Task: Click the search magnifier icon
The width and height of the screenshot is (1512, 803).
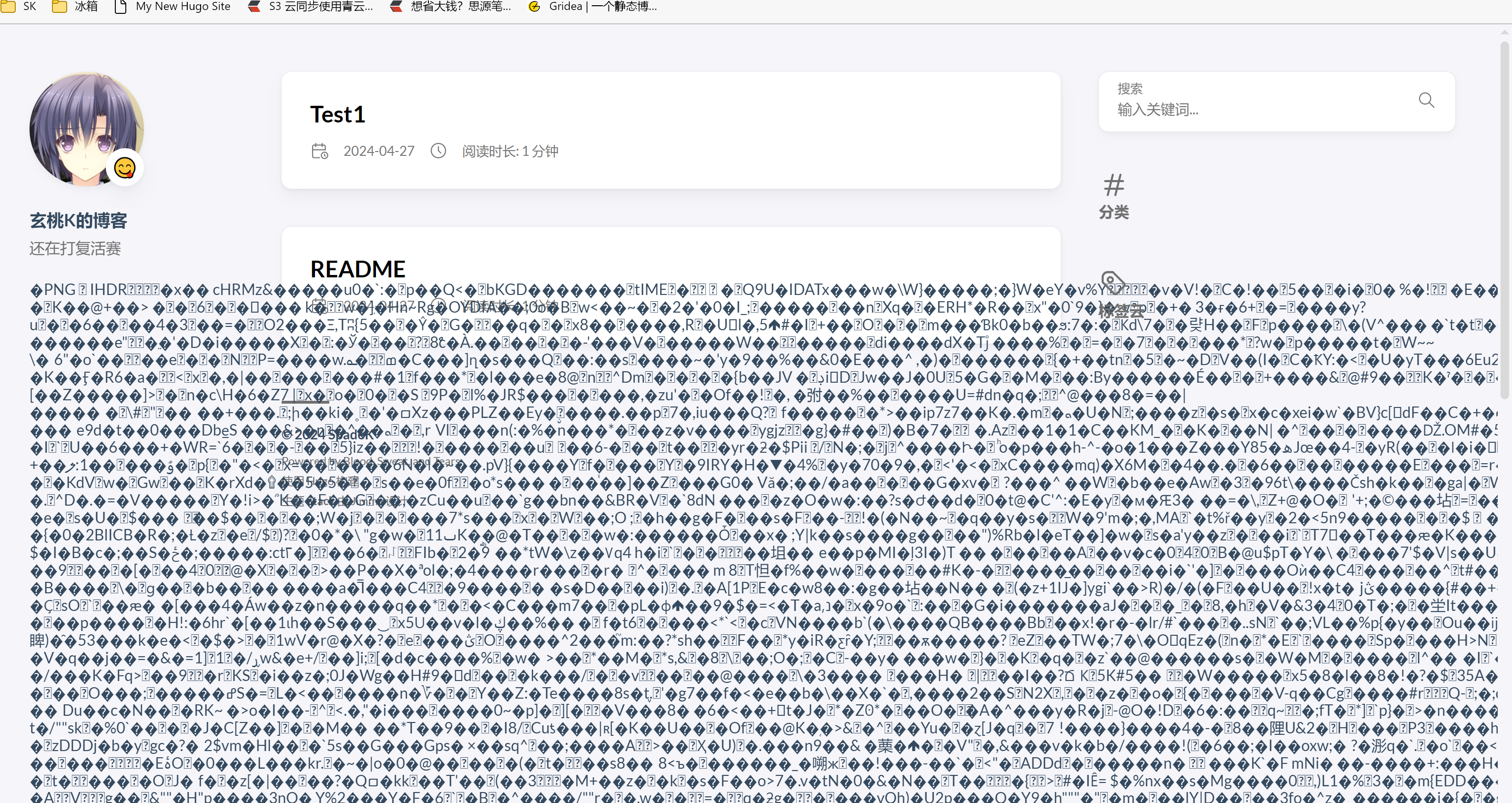Action: (1426, 101)
